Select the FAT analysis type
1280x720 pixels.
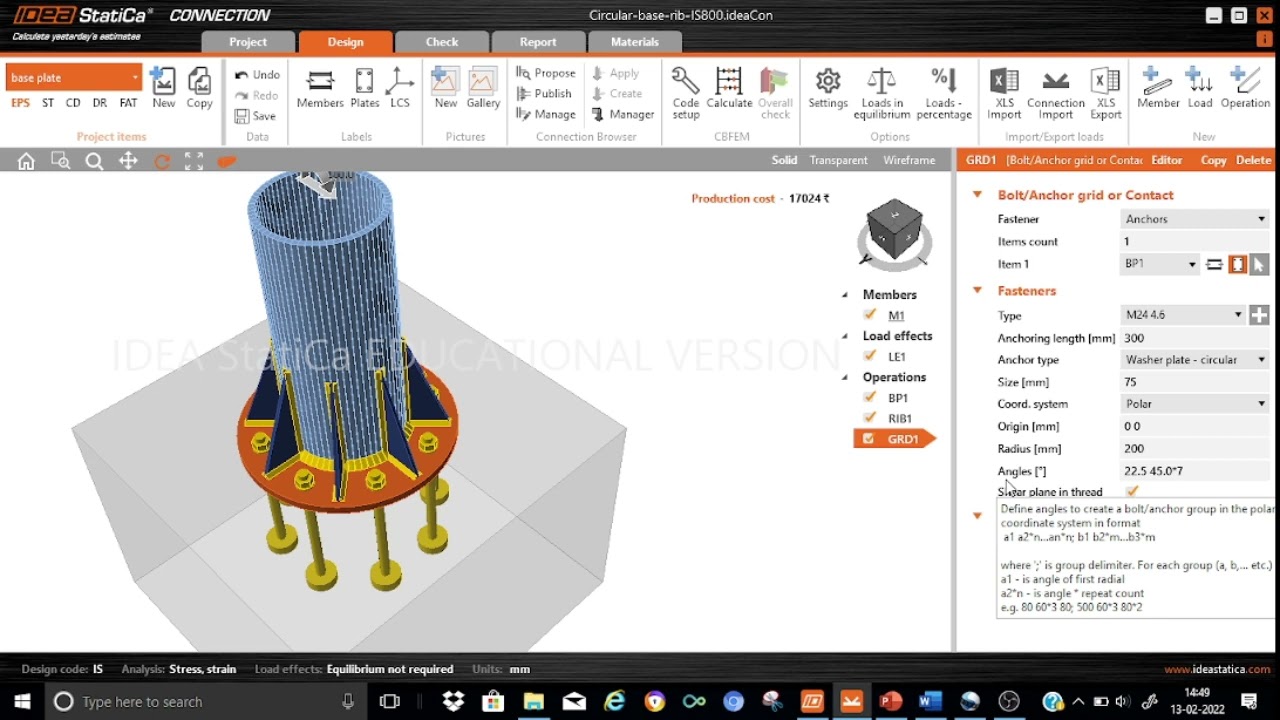(x=128, y=103)
